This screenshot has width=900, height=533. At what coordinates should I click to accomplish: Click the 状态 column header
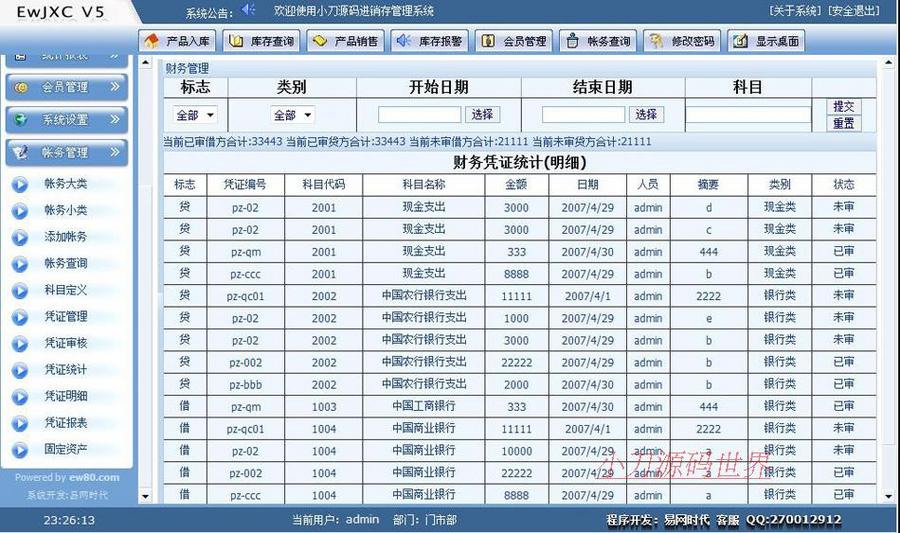(844, 185)
